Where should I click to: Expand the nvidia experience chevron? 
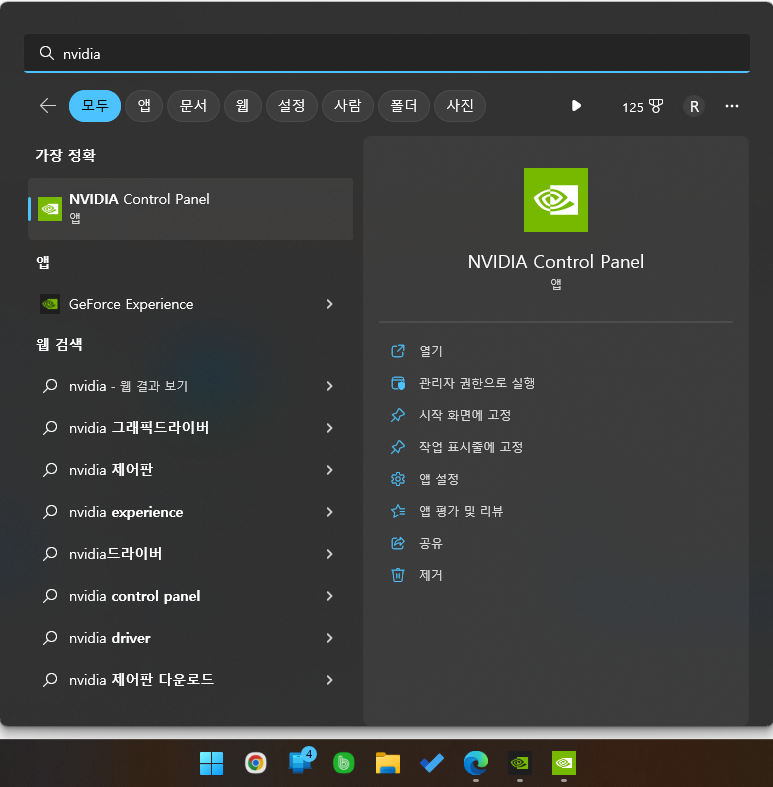coord(329,512)
